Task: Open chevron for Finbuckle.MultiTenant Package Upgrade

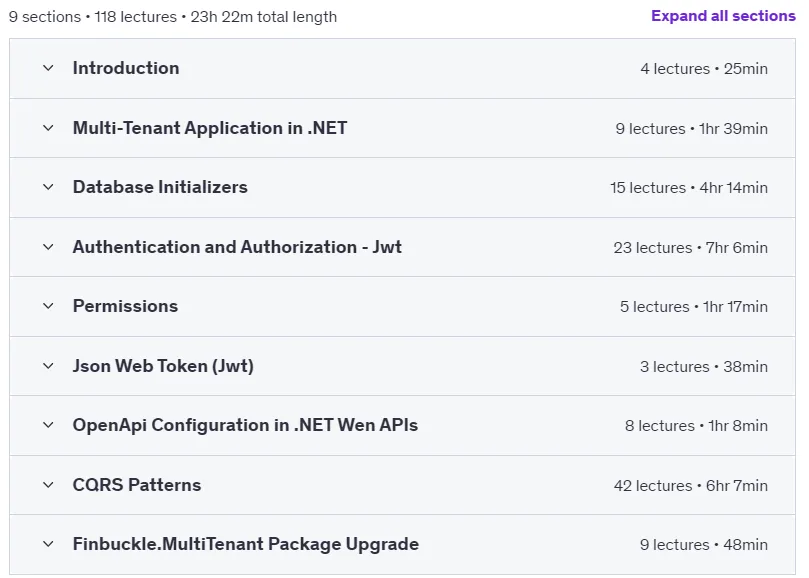Action: pyautogui.click(x=48, y=544)
